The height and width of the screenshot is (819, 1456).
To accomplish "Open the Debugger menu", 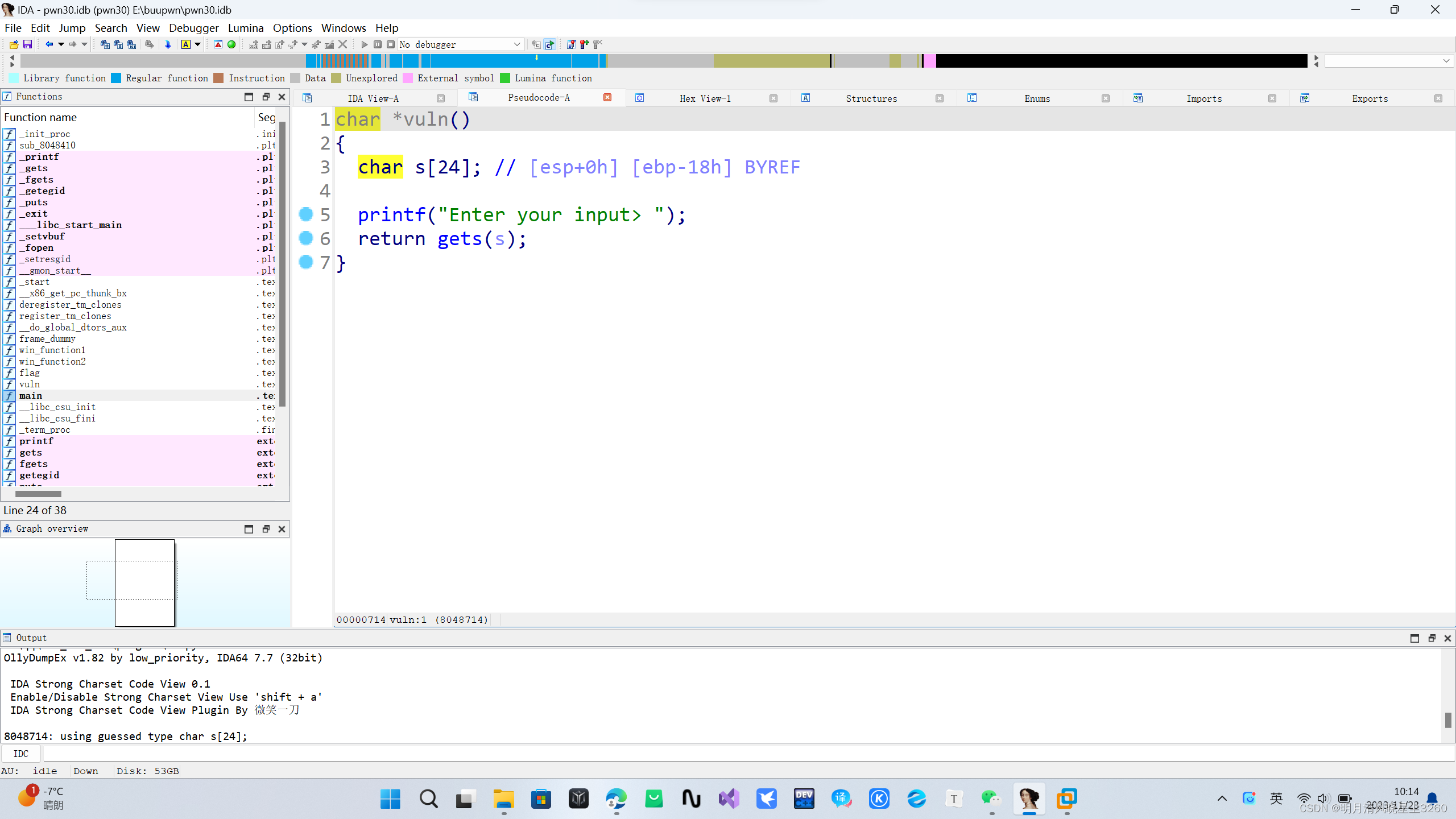I will coord(193,27).
